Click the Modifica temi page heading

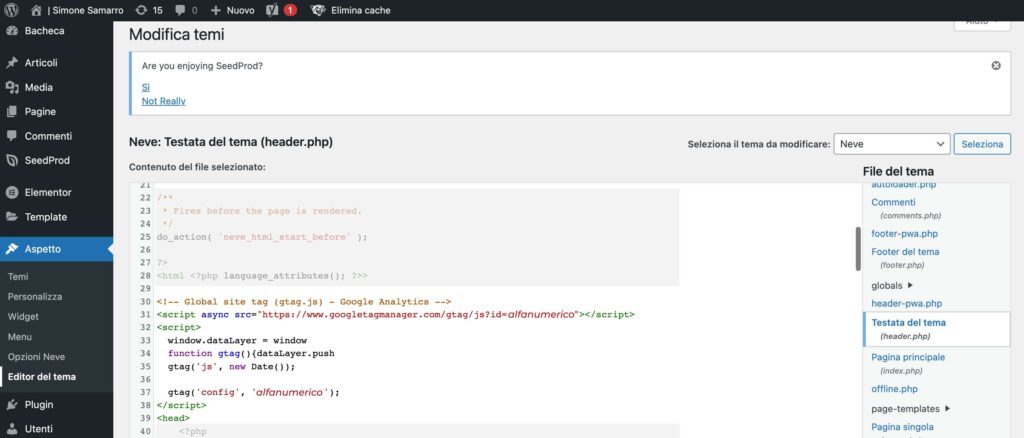tap(176, 35)
